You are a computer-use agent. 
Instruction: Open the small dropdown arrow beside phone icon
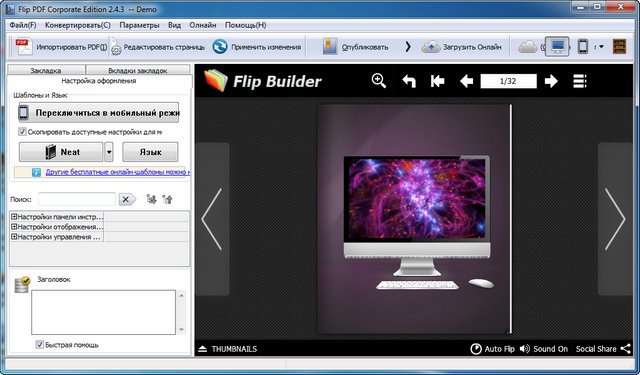[601, 47]
